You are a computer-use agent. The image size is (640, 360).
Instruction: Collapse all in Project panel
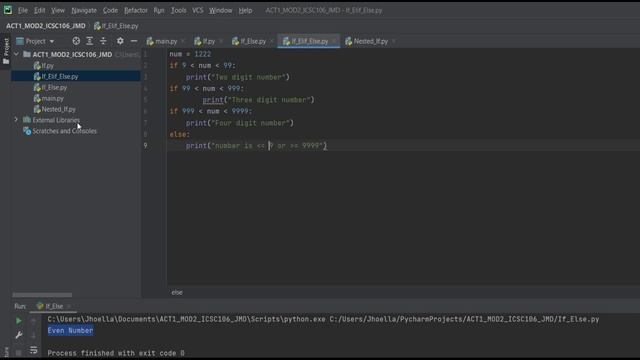tap(103, 41)
